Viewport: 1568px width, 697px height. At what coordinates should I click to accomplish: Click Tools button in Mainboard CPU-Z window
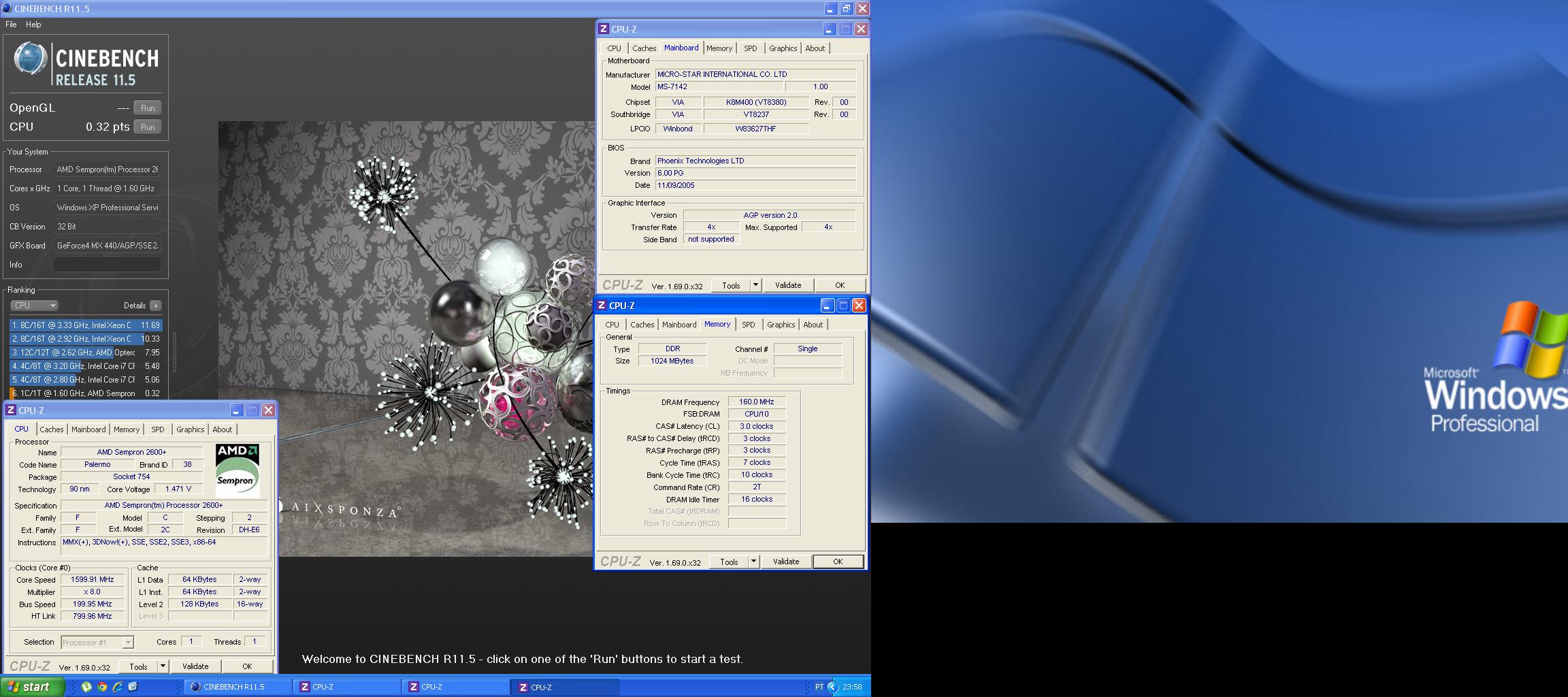click(731, 285)
